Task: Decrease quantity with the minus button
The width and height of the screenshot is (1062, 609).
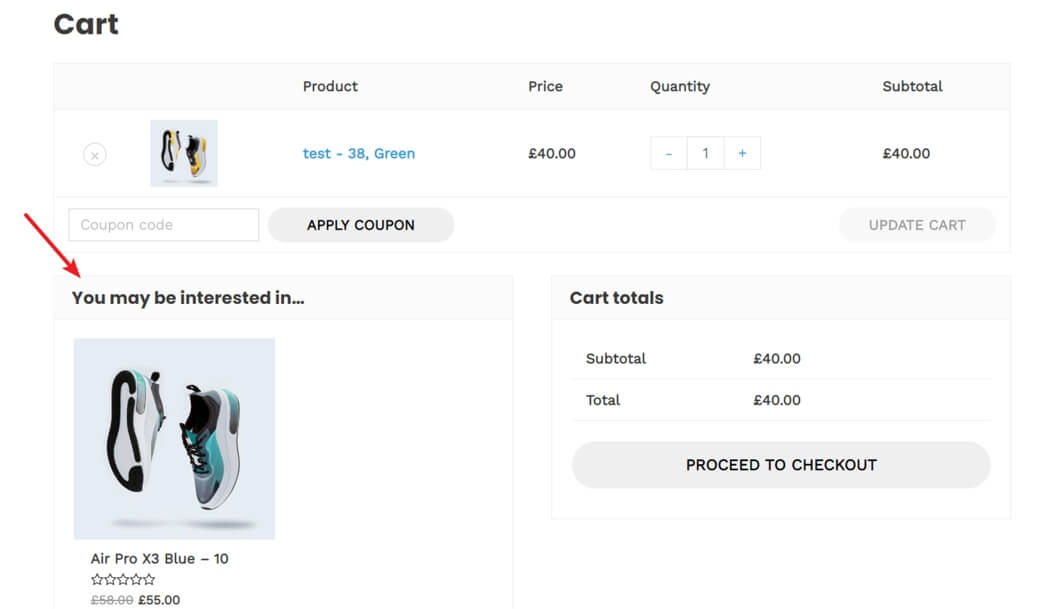Action: coord(668,153)
